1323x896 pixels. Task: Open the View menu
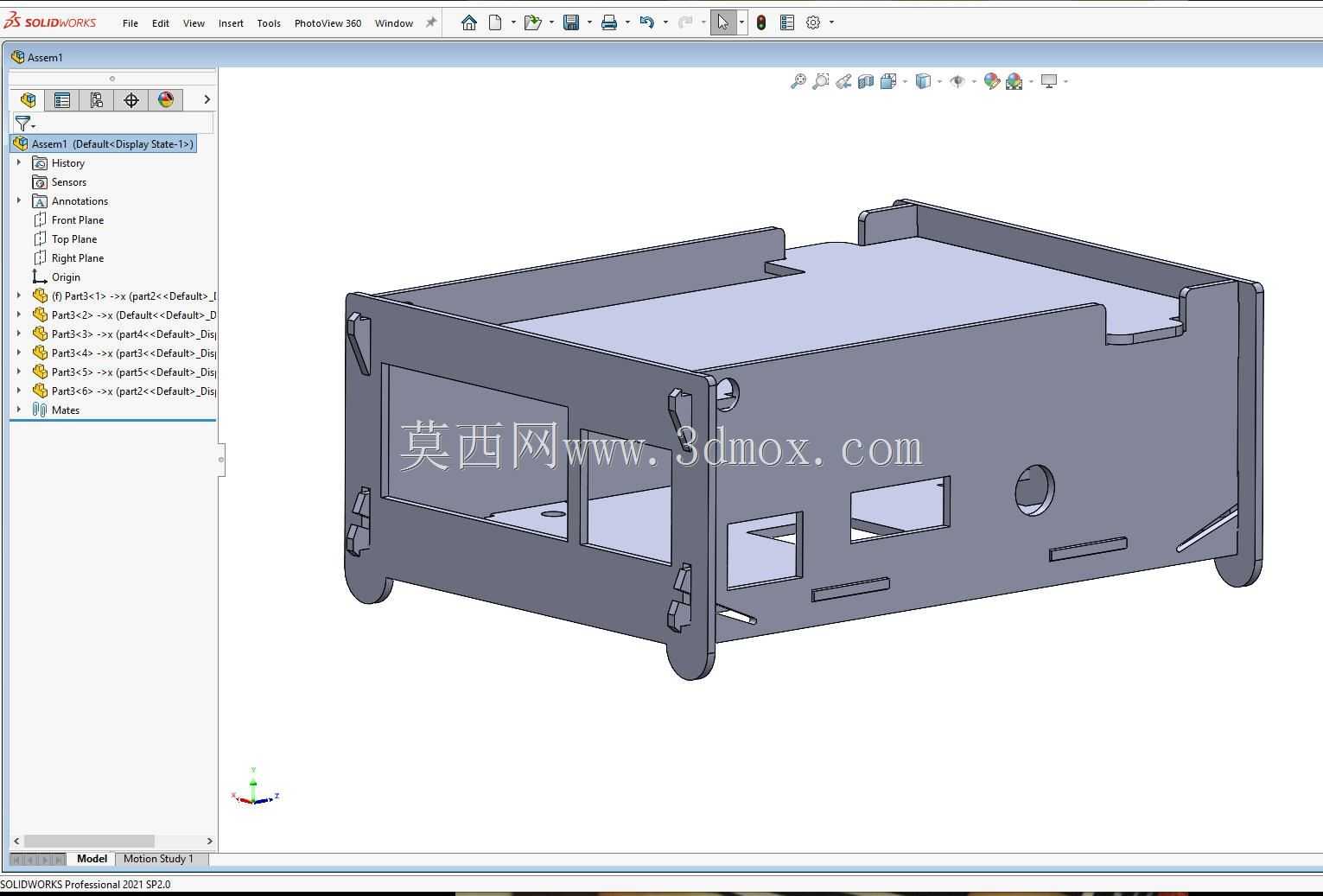click(x=194, y=23)
